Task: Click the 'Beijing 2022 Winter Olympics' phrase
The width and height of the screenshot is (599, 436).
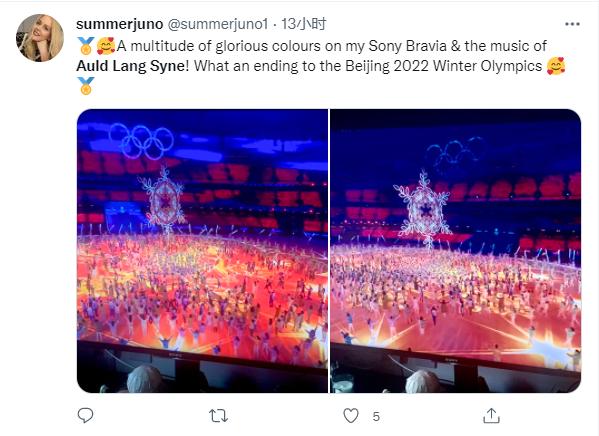Action: pyautogui.click(x=444, y=66)
